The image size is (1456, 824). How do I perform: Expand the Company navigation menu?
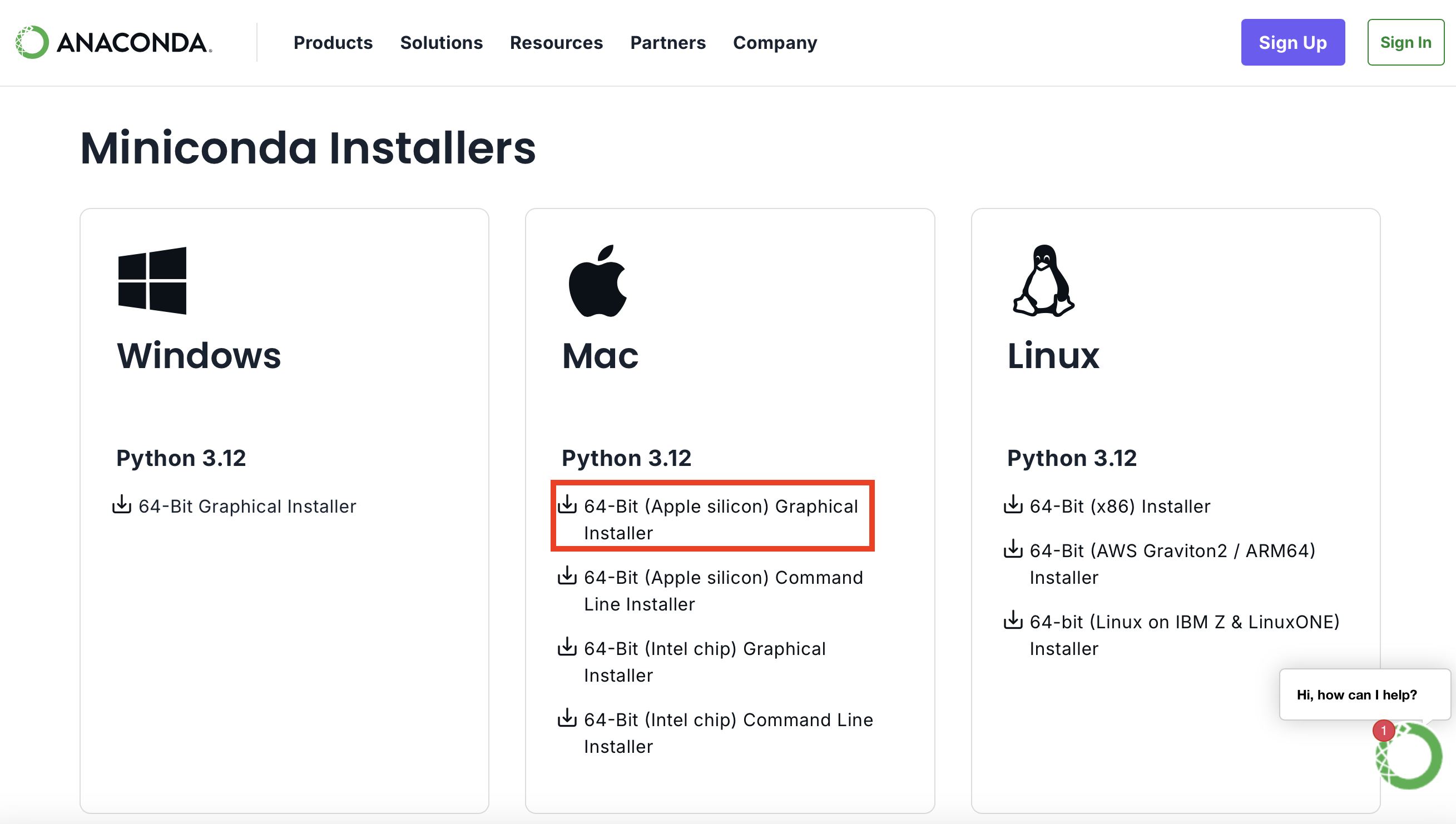775,43
